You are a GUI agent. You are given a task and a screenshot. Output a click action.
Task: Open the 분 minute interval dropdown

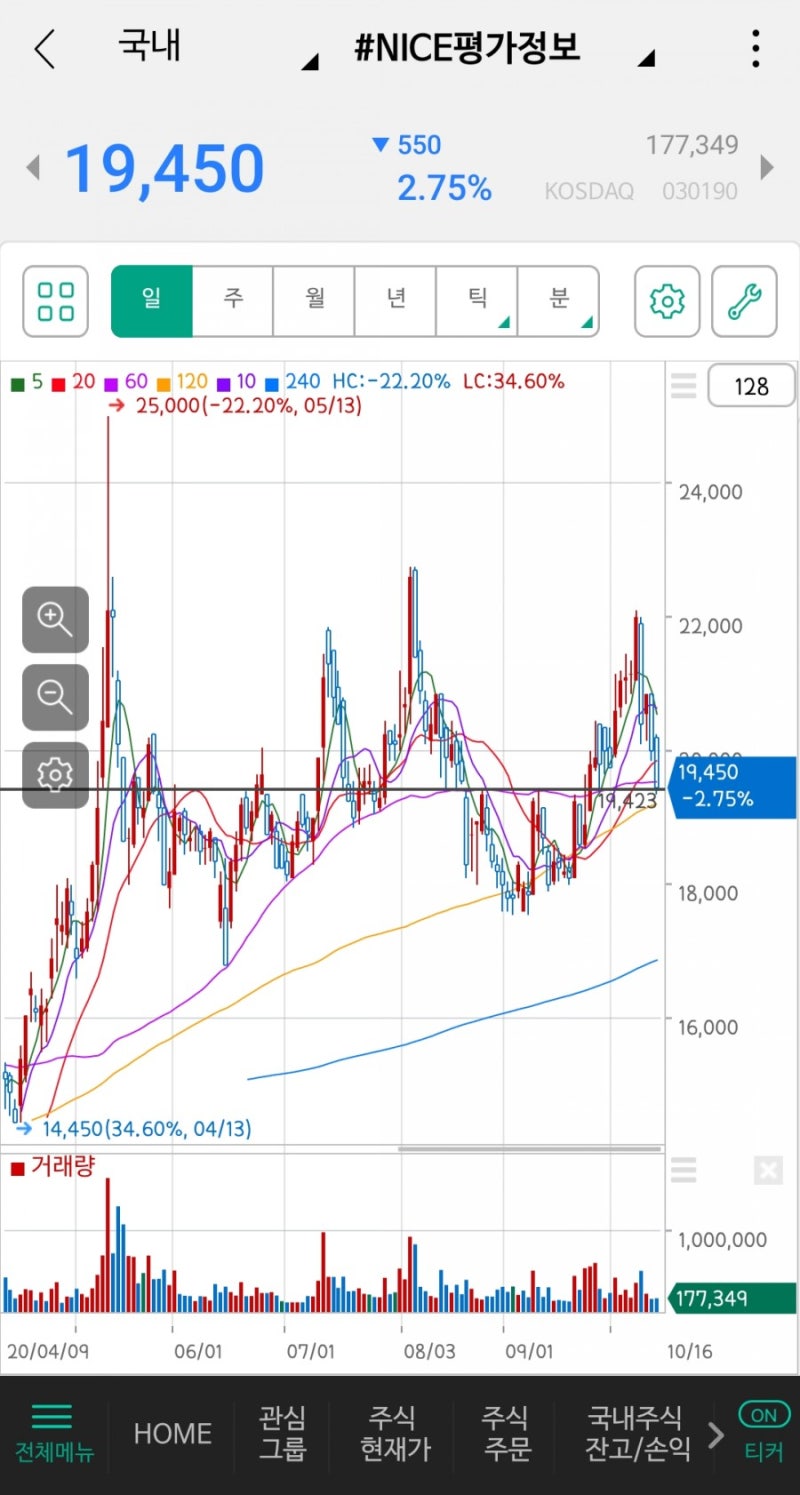coord(558,301)
